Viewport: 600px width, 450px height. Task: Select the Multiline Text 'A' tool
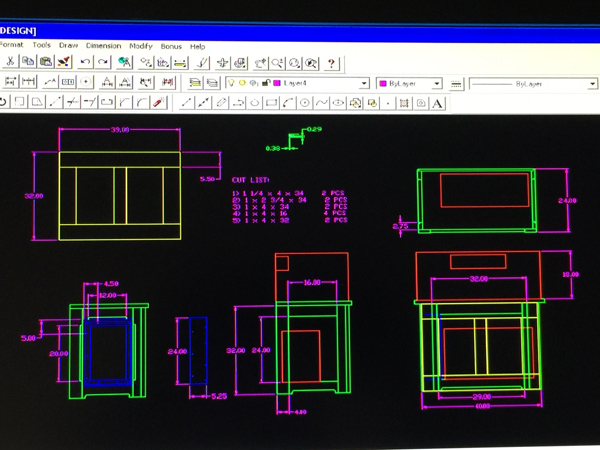[x=438, y=102]
